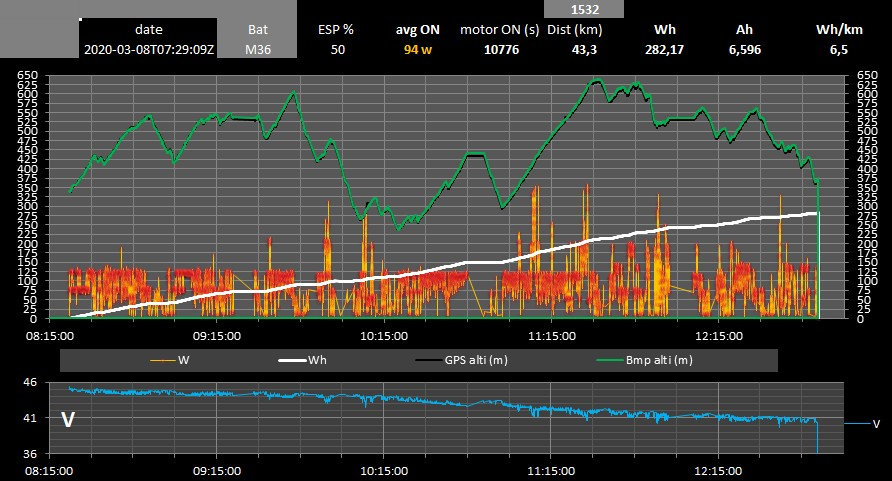The height and width of the screenshot is (481, 892).
Task: Select the "Ah" column header
Action: tap(744, 30)
